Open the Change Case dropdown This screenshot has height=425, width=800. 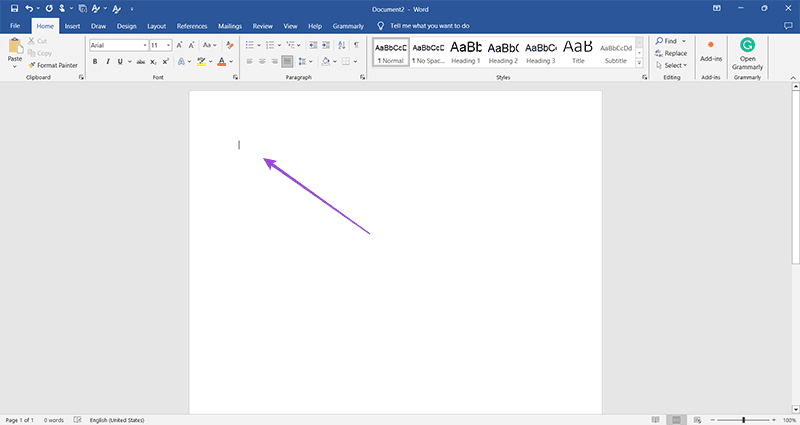point(209,45)
